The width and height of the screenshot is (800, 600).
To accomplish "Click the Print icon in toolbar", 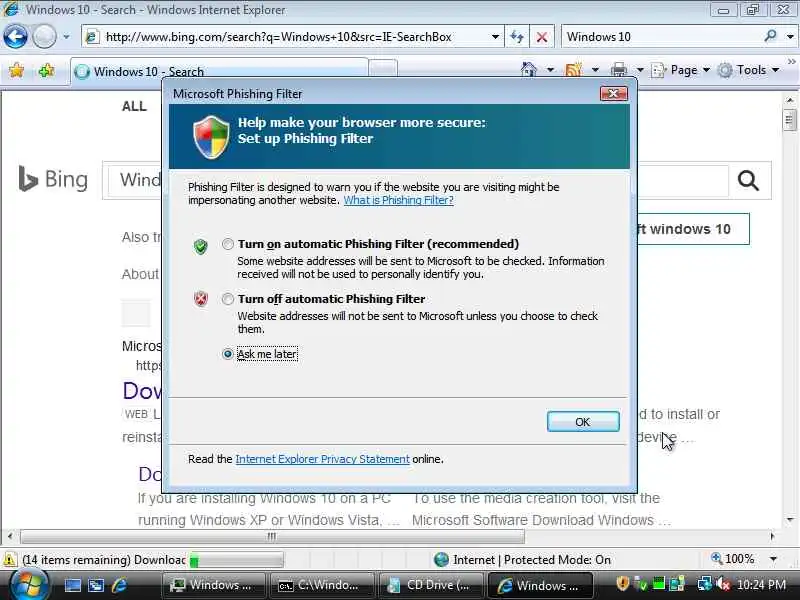I will pyautogui.click(x=619, y=69).
